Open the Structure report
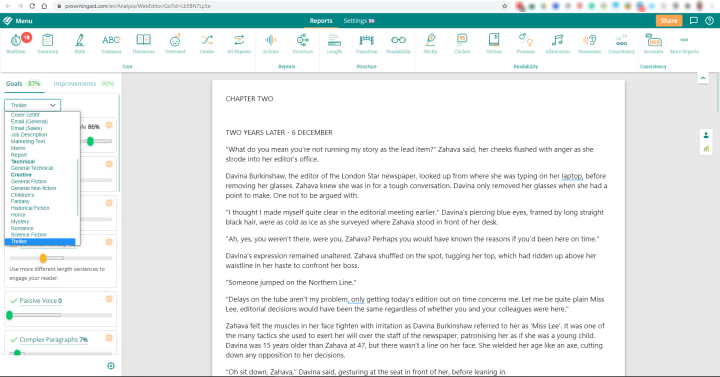Image resolution: width=720 pixels, height=377 pixels. coord(303,44)
